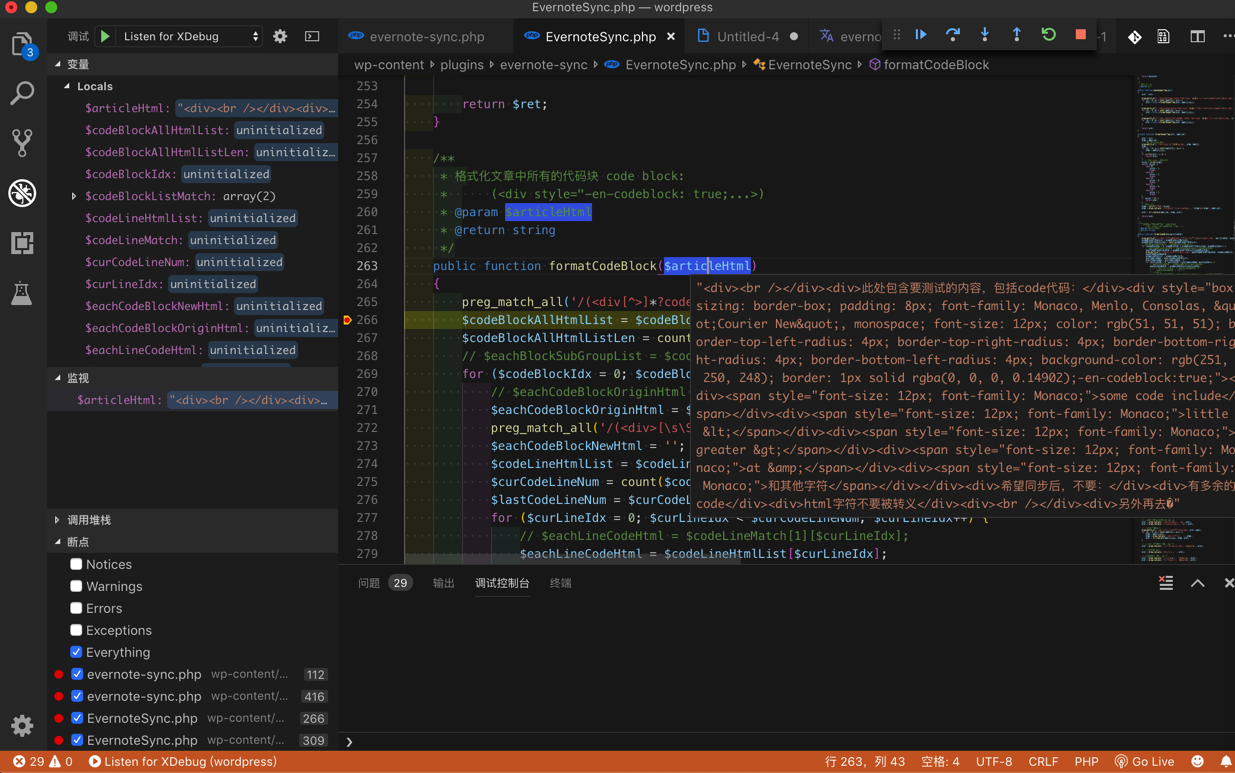Viewport: 1235px width, 773px height.
Task: Click the debug Step Over button
Action: click(x=953, y=35)
